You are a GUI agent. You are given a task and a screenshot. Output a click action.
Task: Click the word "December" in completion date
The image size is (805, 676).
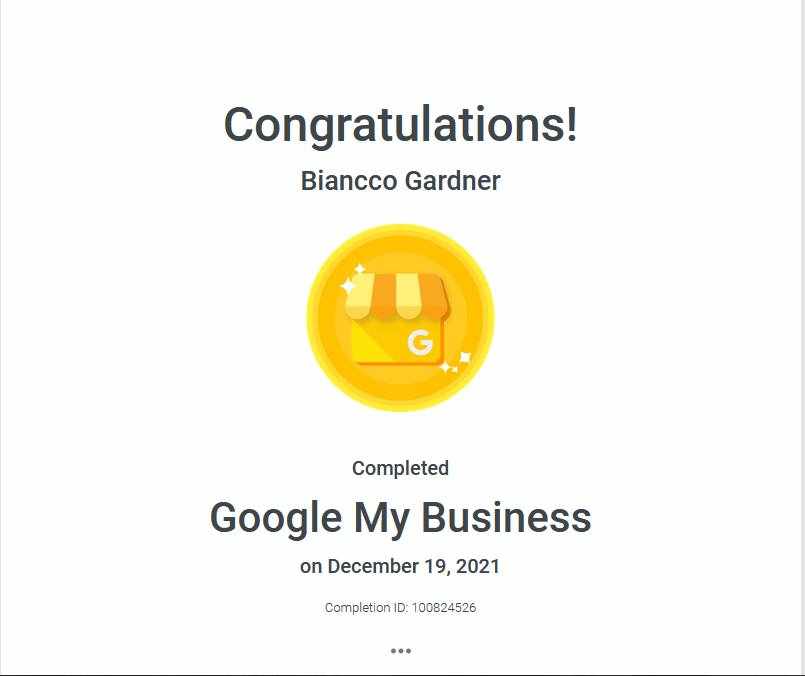point(375,566)
